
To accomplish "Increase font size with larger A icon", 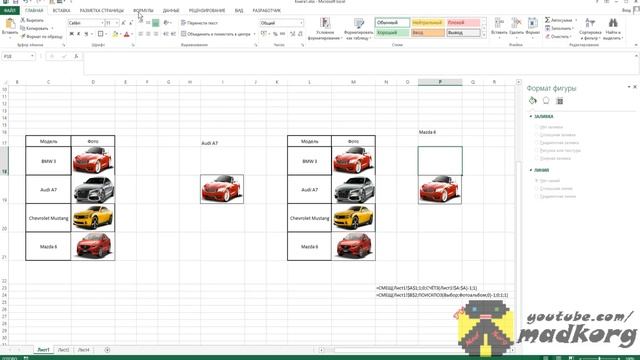I will point(124,23).
